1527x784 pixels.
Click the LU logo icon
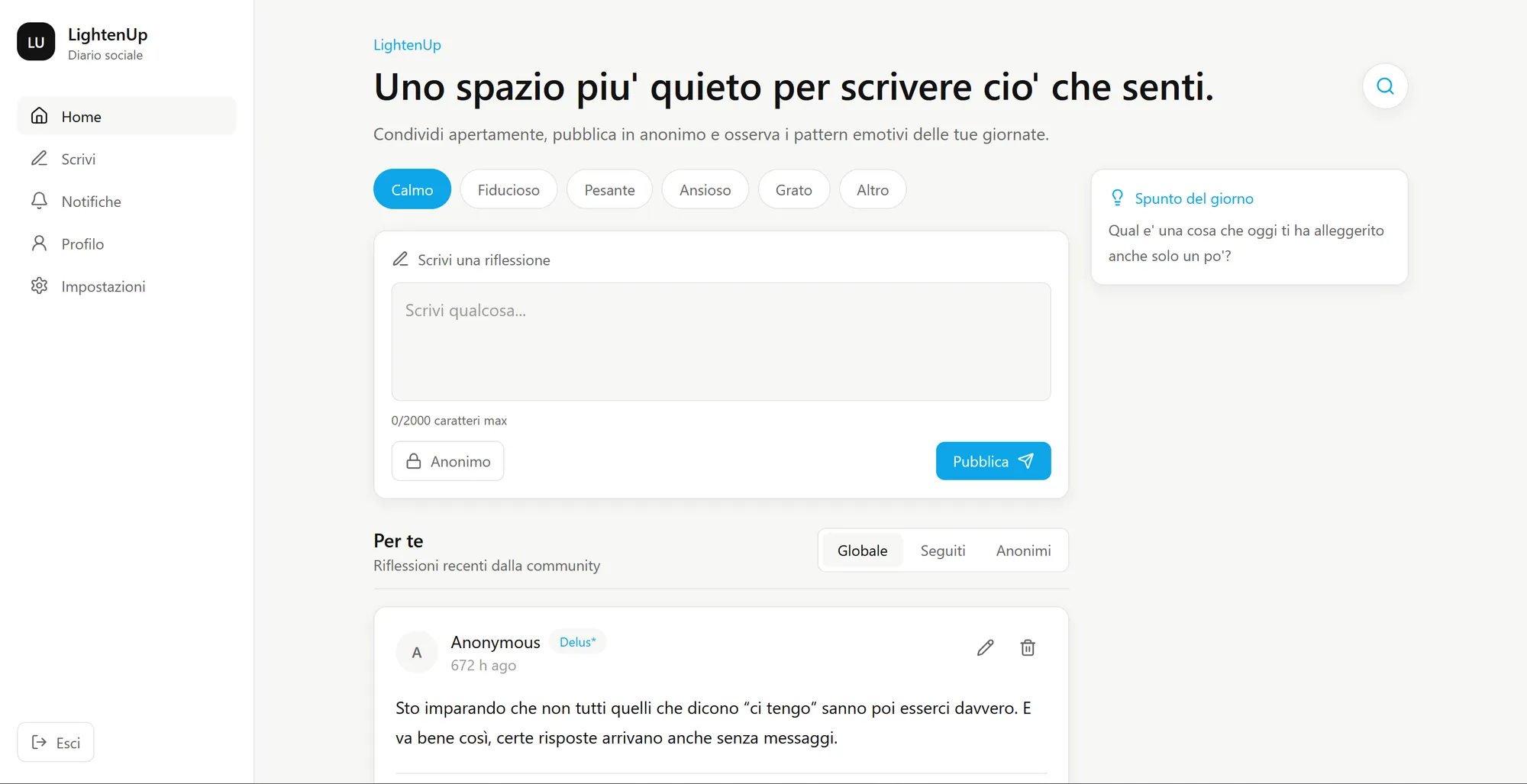click(x=36, y=42)
